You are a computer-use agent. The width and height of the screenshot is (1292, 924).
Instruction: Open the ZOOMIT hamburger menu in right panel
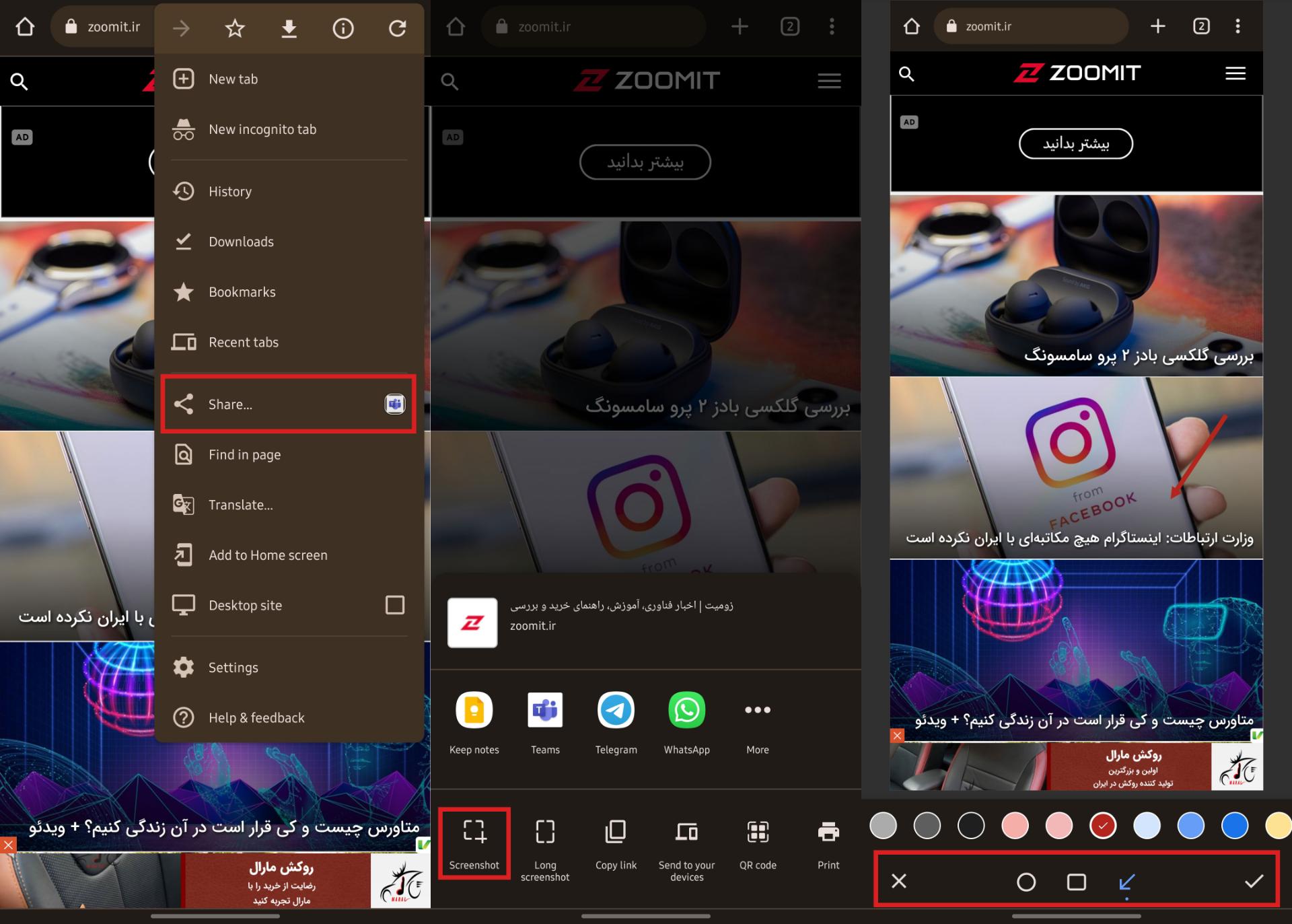(x=1235, y=73)
